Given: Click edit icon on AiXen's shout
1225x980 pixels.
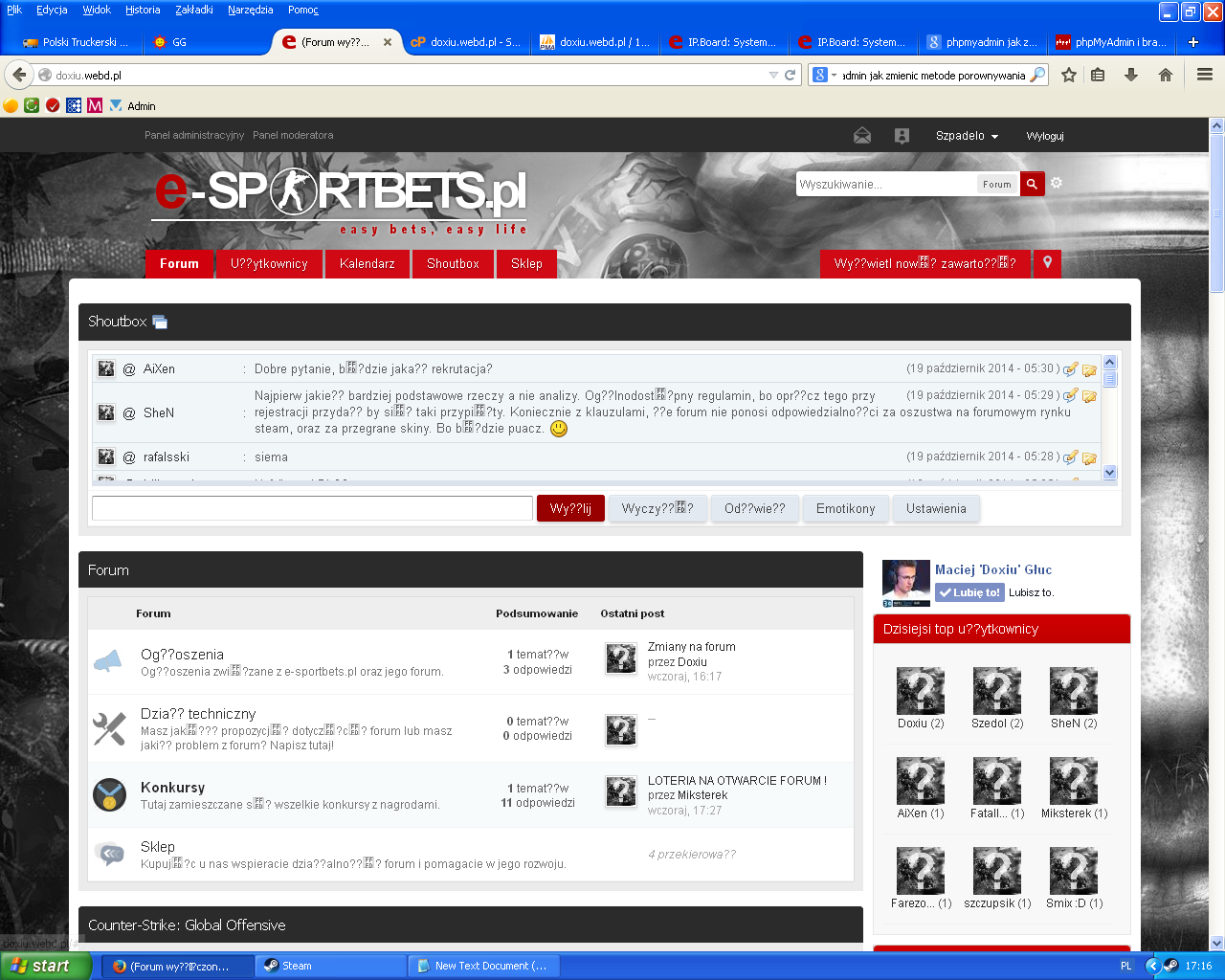Looking at the screenshot, I should tap(1071, 369).
